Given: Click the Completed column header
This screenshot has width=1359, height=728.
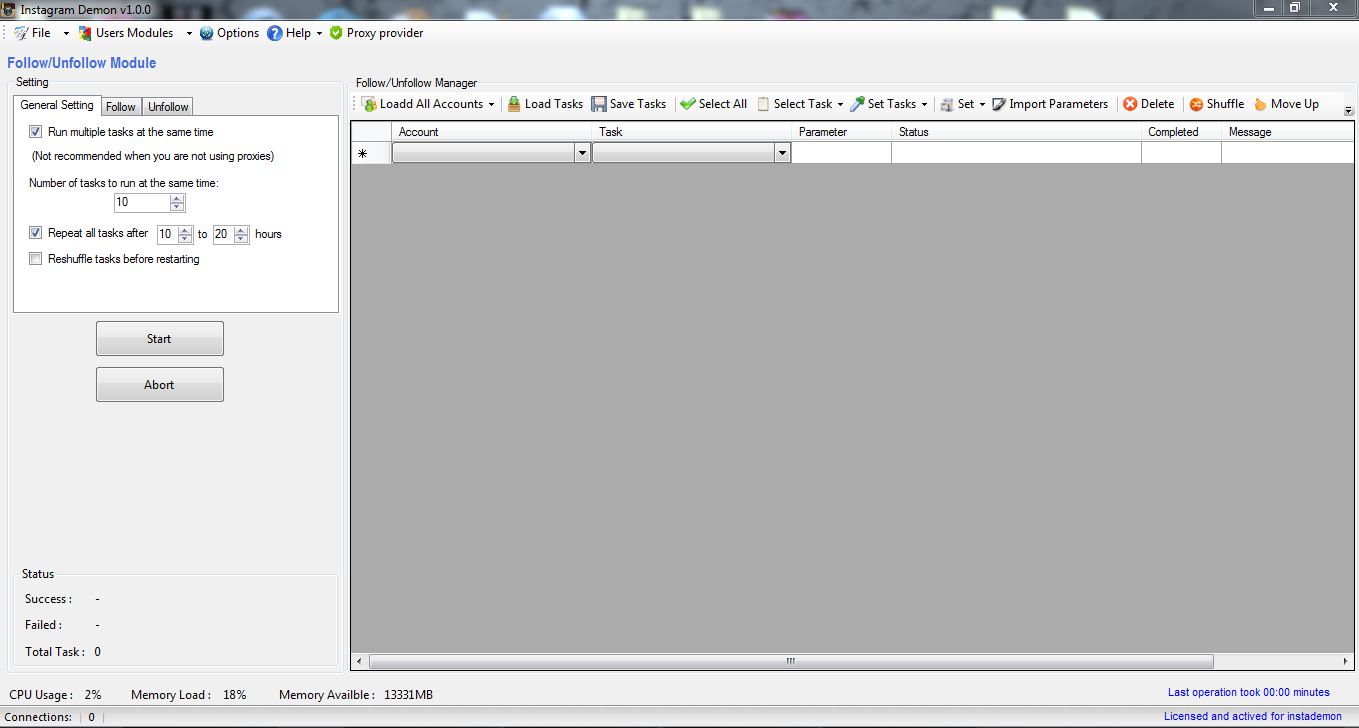Looking at the screenshot, I should point(1182,132).
